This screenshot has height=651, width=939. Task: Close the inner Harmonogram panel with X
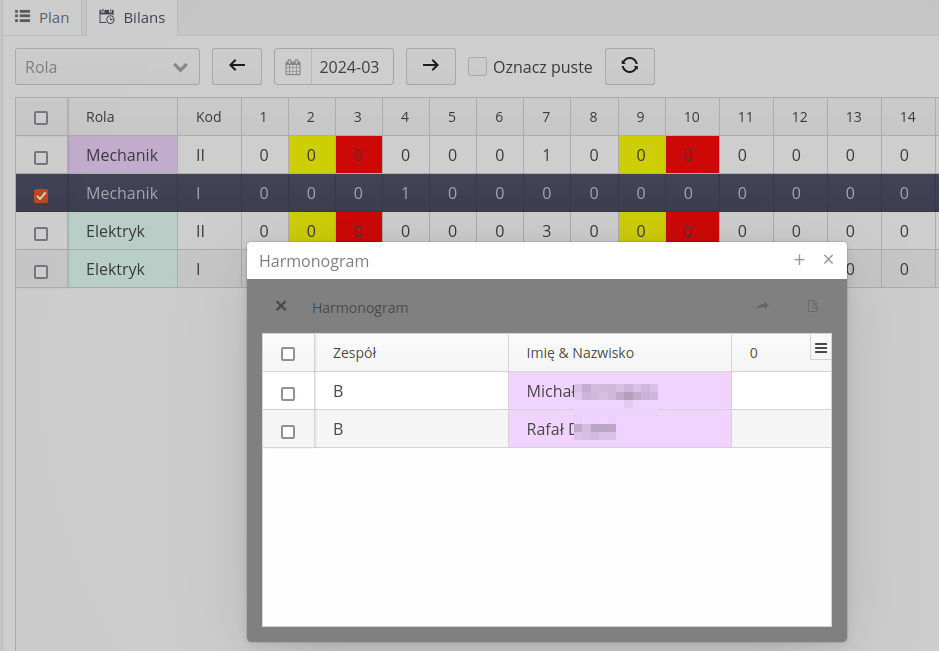(x=281, y=307)
